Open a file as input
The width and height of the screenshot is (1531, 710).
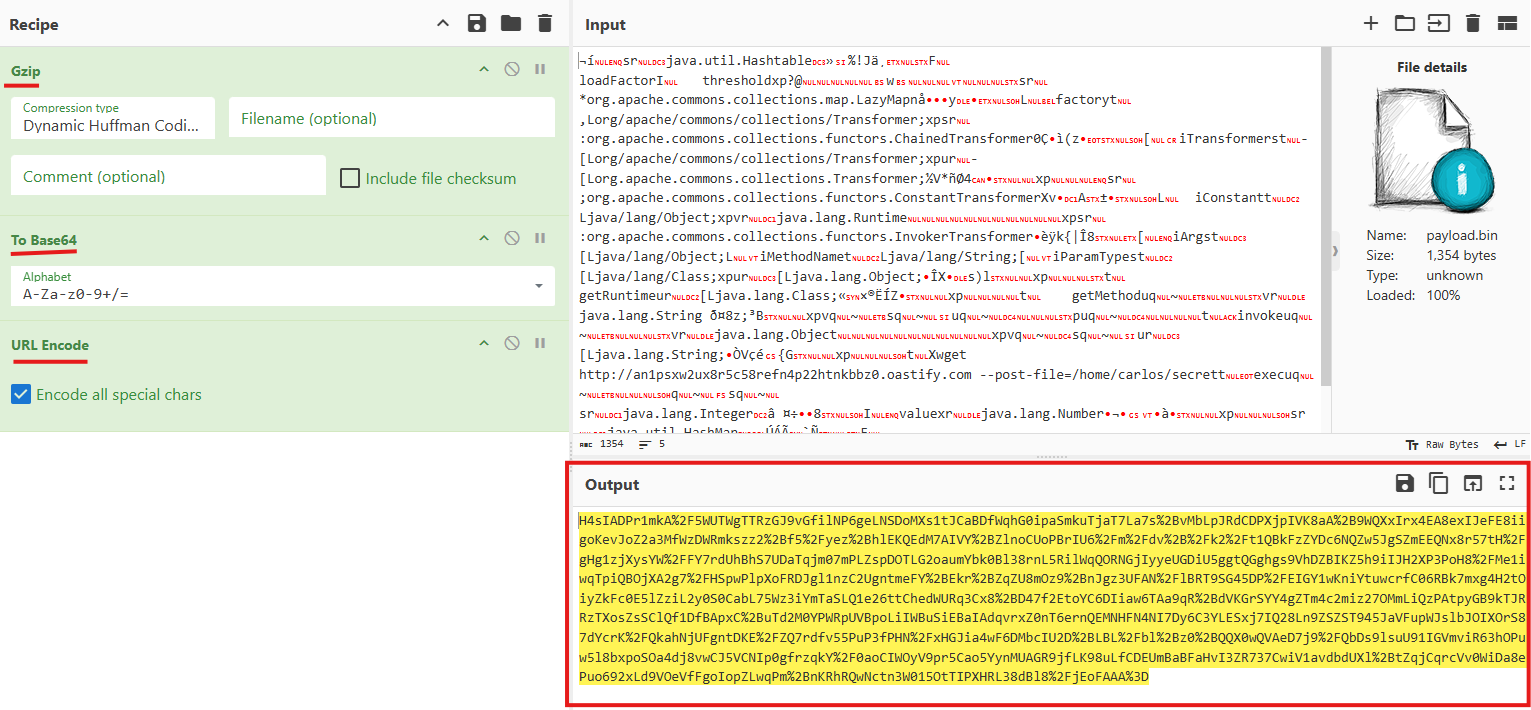click(1439, 23)
